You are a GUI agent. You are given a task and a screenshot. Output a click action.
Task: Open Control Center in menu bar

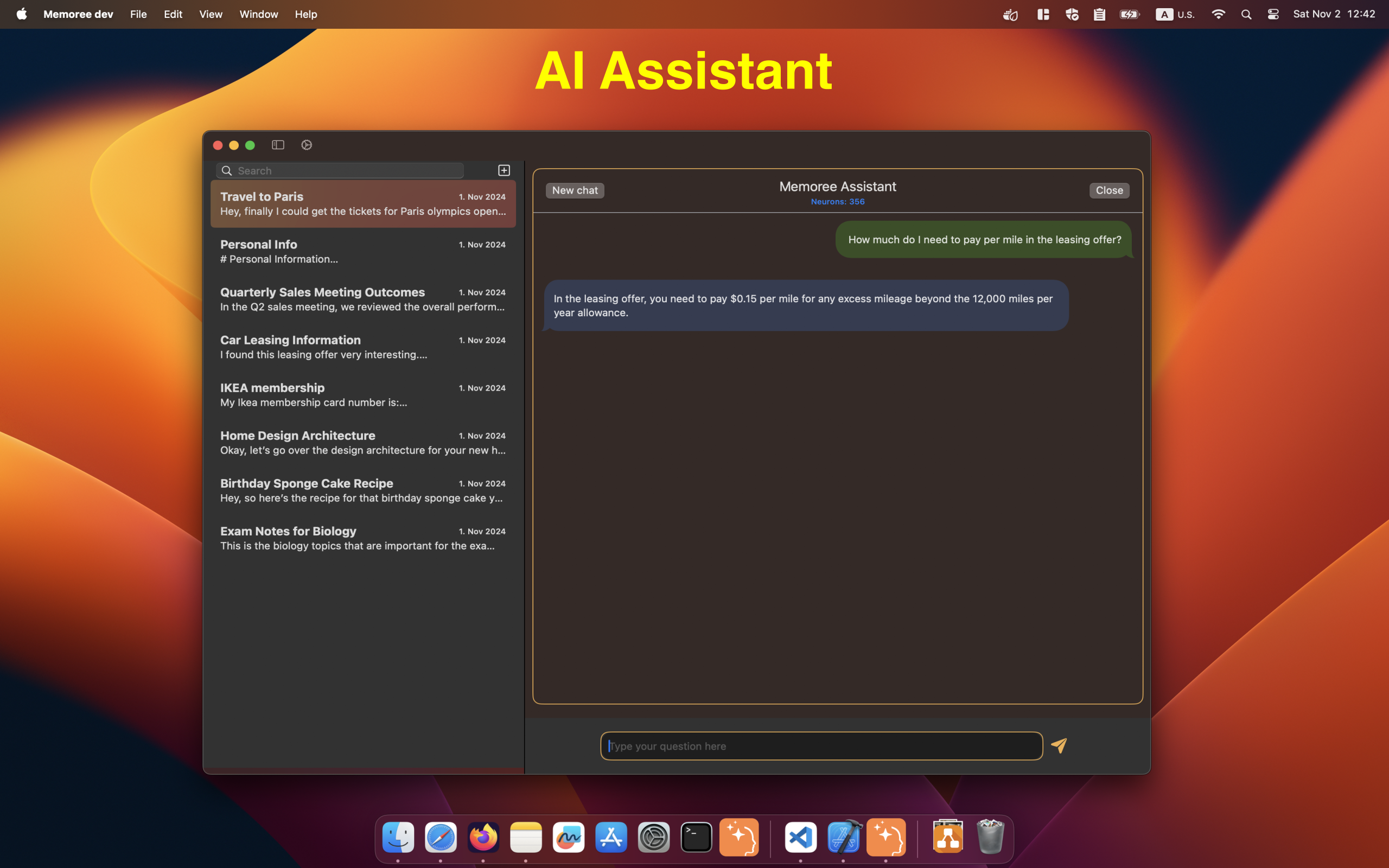click(1272, 14)
